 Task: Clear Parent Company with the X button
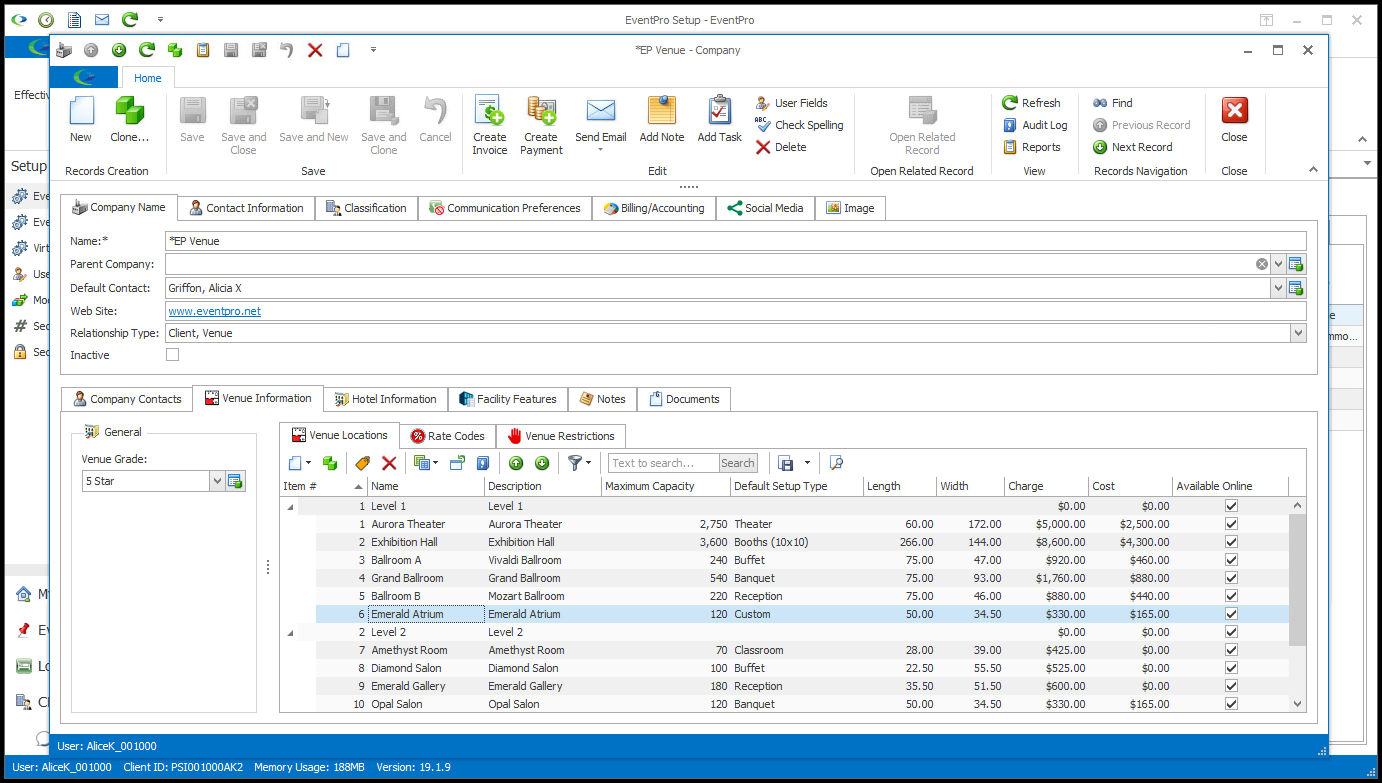[x=1262, y=264]
